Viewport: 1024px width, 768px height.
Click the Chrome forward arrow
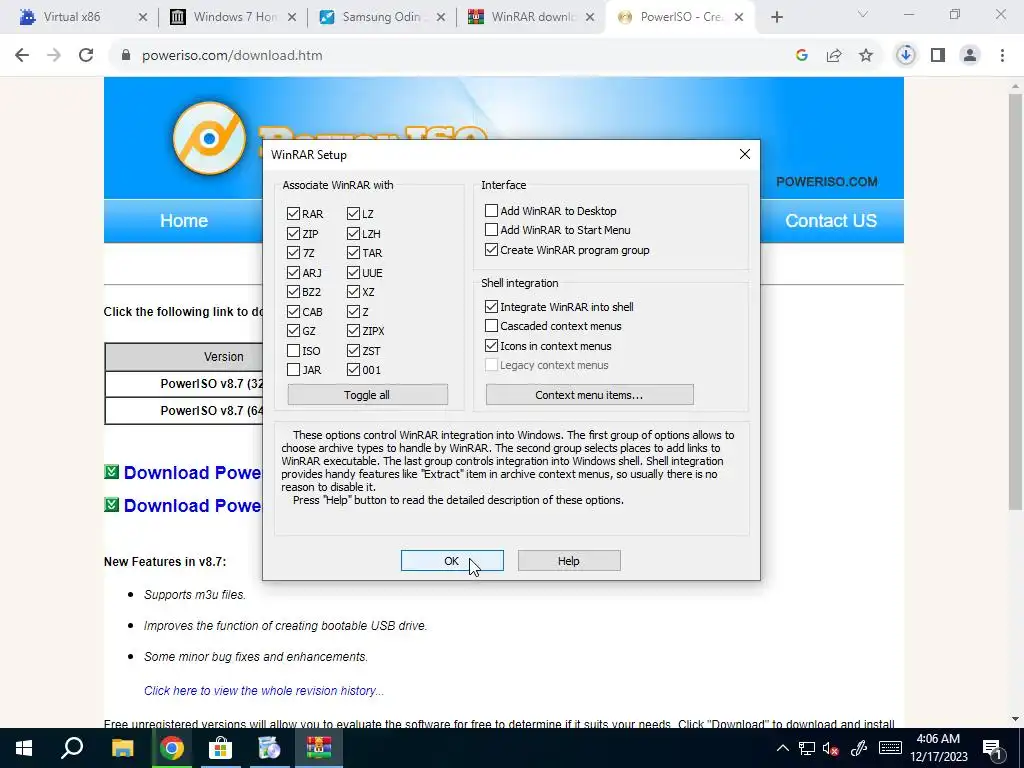54,56
